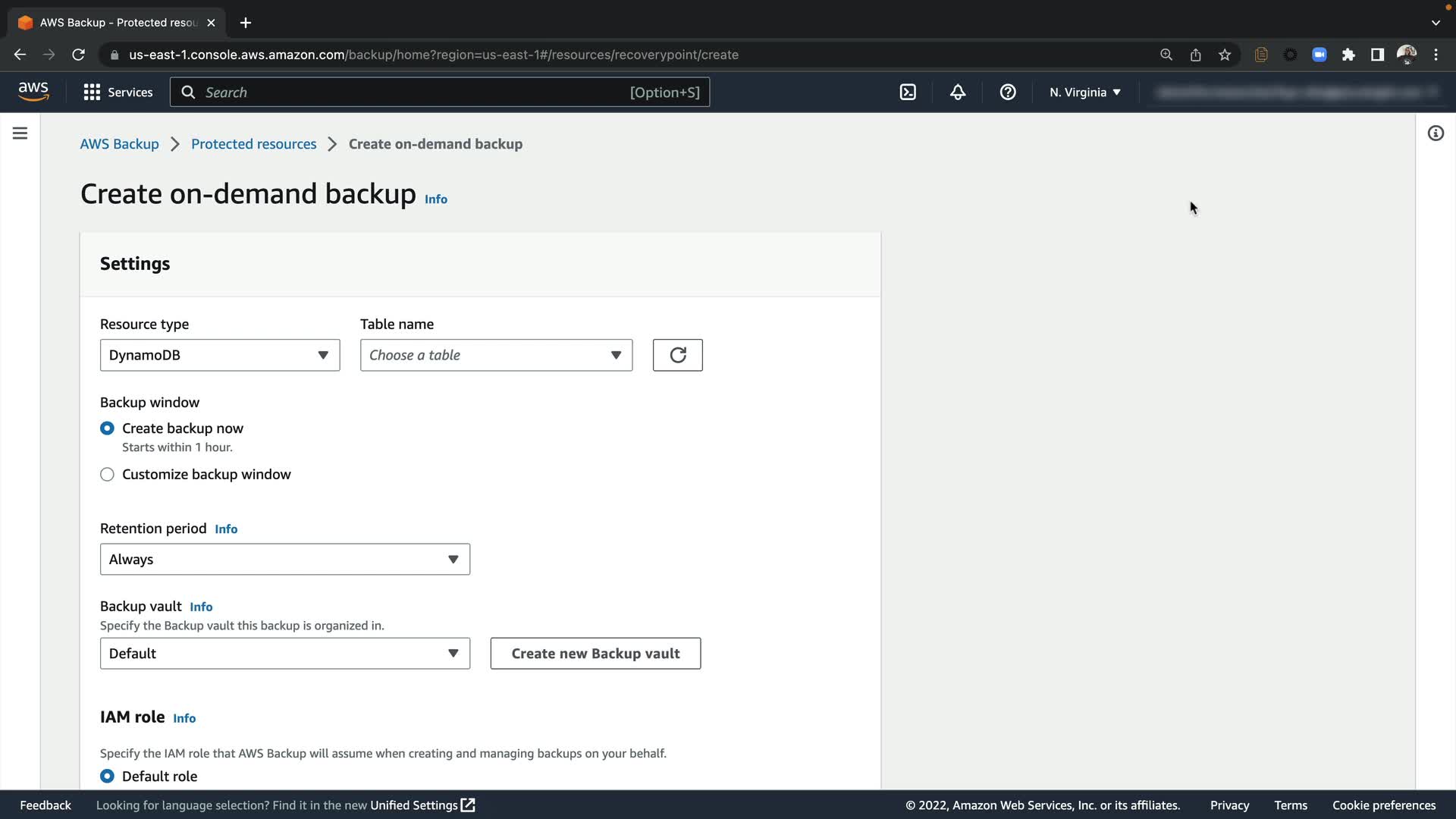Viewport: 1456px width, 819px height.
Task: Open the side navigation hamburger menu
Action: 20,133
